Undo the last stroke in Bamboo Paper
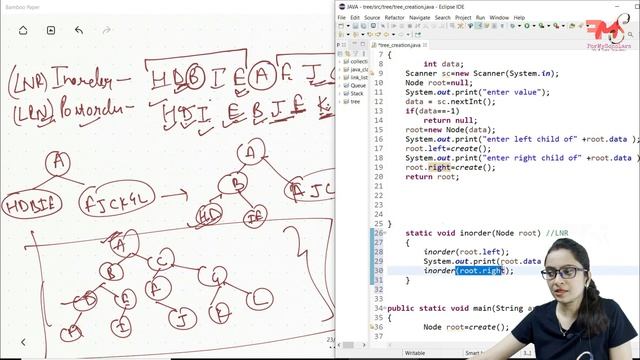Viewport: 640px width, 360px height. 79,30
